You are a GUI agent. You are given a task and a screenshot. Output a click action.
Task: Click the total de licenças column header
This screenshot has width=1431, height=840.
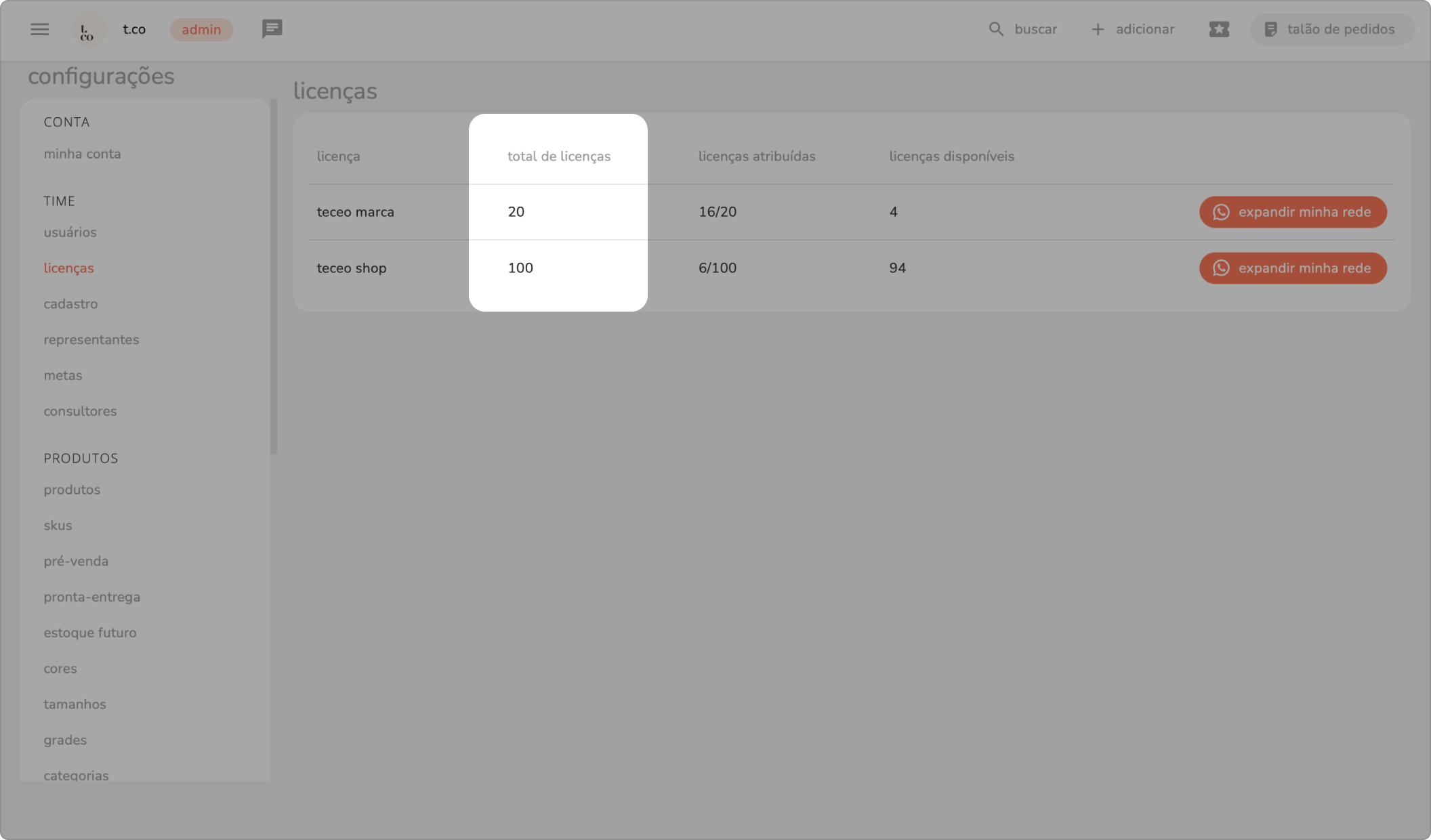pyautogui.click(x=558, y=156)
